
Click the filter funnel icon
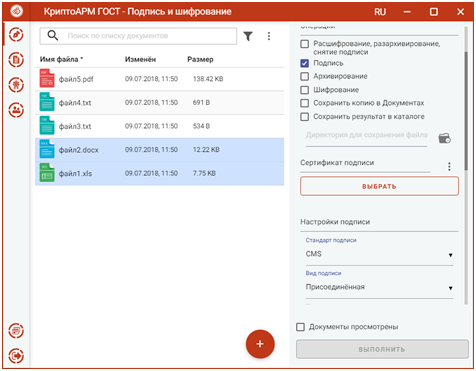coord(248,36)
